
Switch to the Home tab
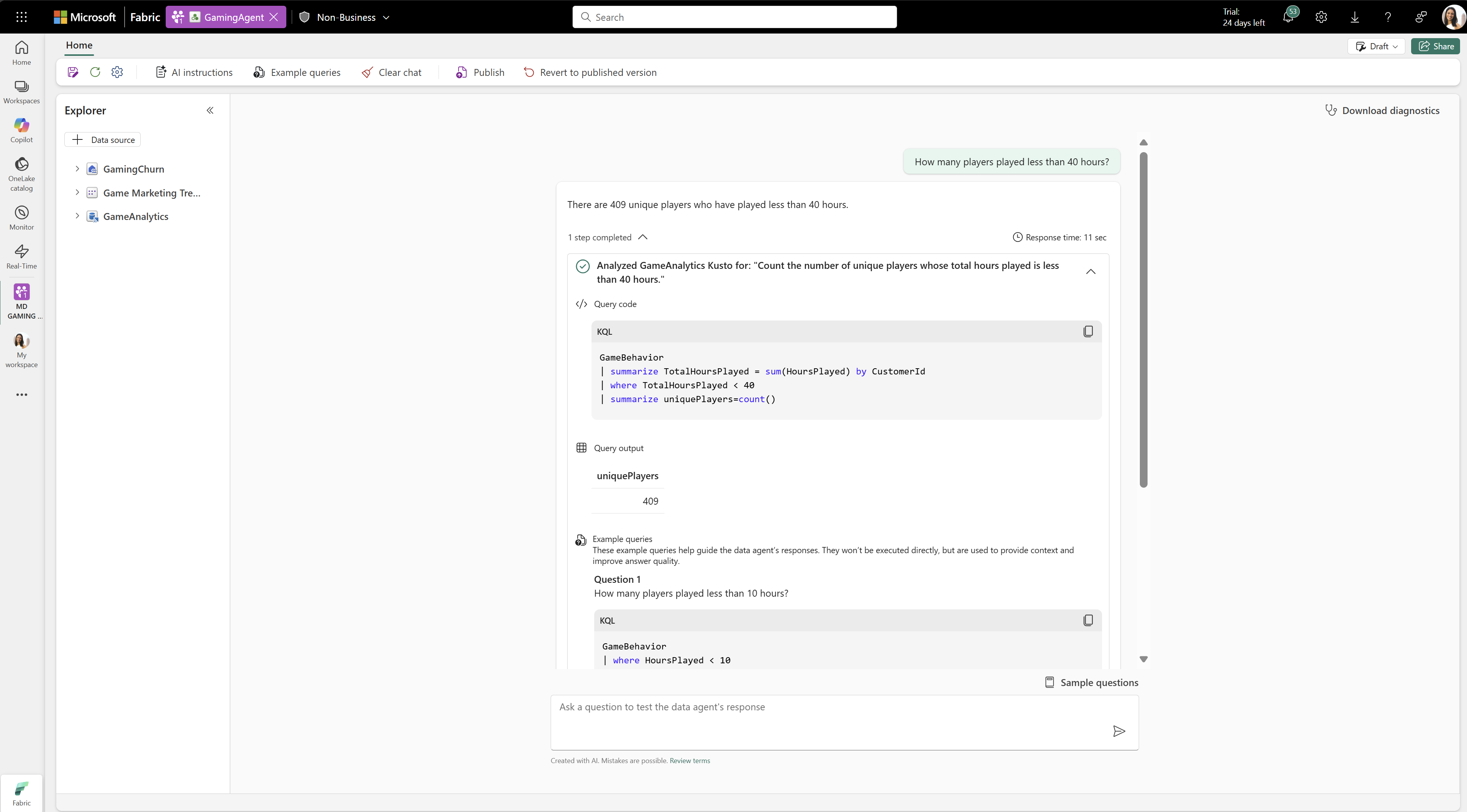tap(79, 45)
